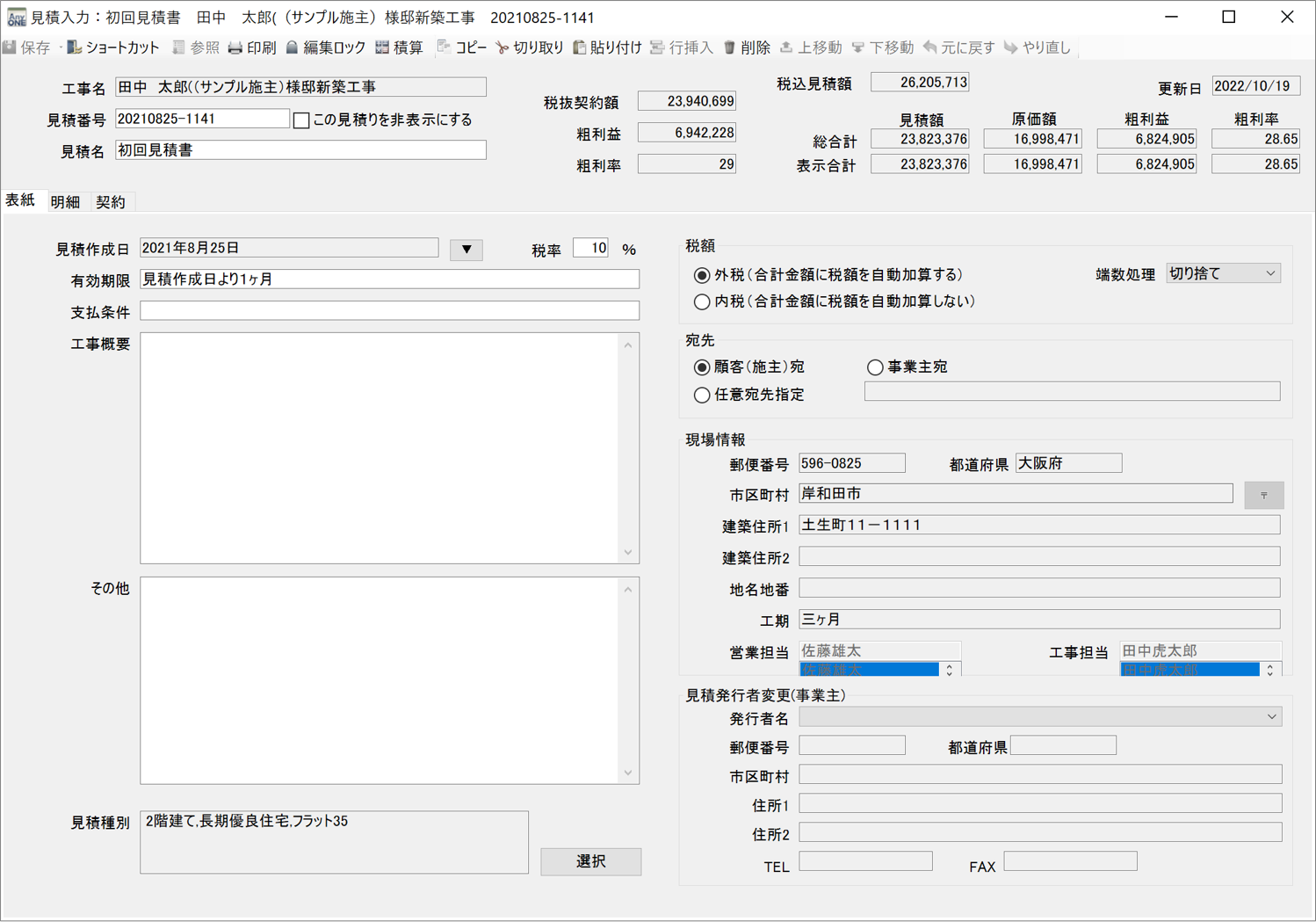Screen dimensions: 1316x922
Task: Click the 印刷 (print) toolbar icon
Action: point(235,47)
